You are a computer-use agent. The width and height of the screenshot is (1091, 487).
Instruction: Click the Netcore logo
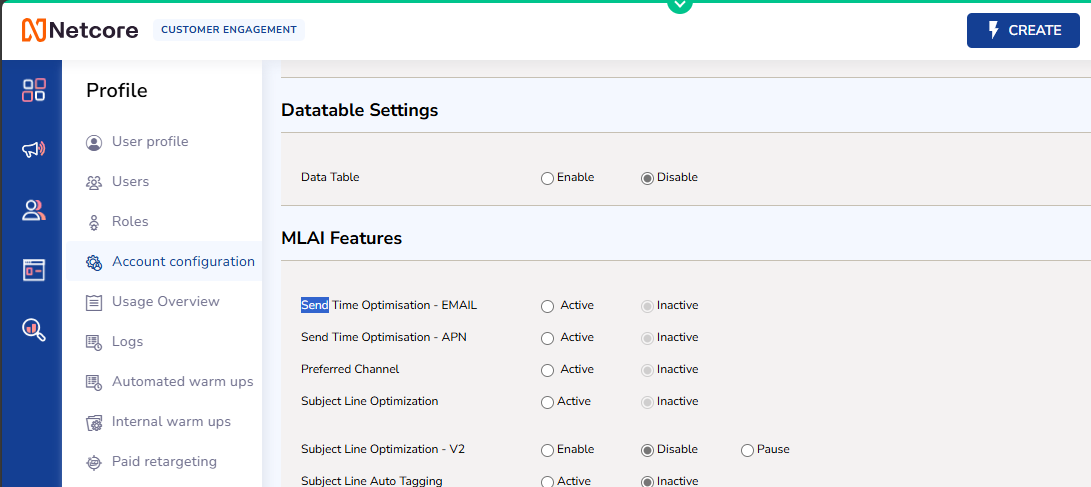pyautogui.click(x=80, y=30)
